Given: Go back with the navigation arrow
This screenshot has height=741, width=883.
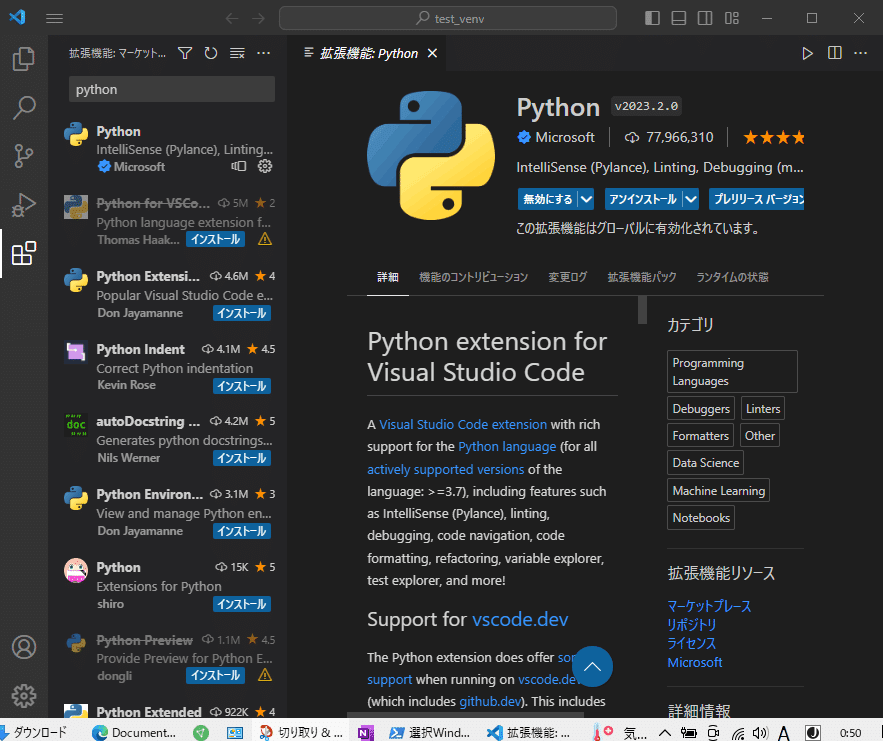Looking at the screenshot, I should point(232,19).
